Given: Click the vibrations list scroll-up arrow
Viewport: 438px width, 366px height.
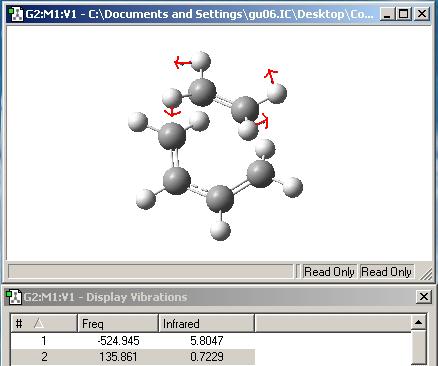Looking at the screenshot, I should [x=418, y=323].
